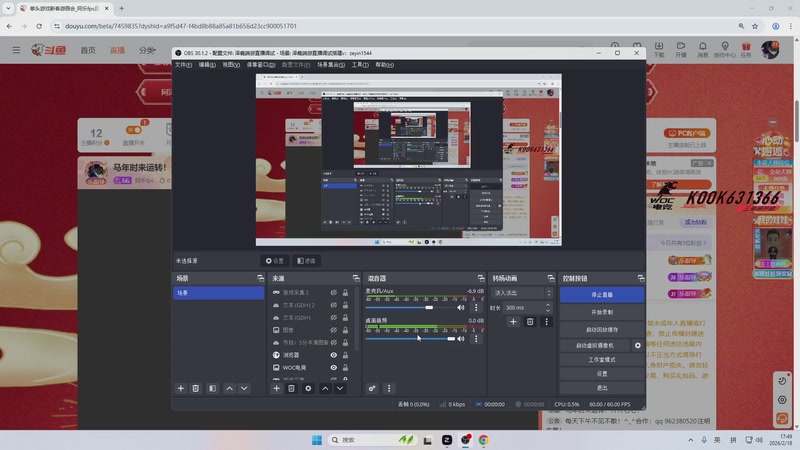800x450 pixels.
Task: Click 启动回放缓存 replay buffer button
Action: point(602,330)
